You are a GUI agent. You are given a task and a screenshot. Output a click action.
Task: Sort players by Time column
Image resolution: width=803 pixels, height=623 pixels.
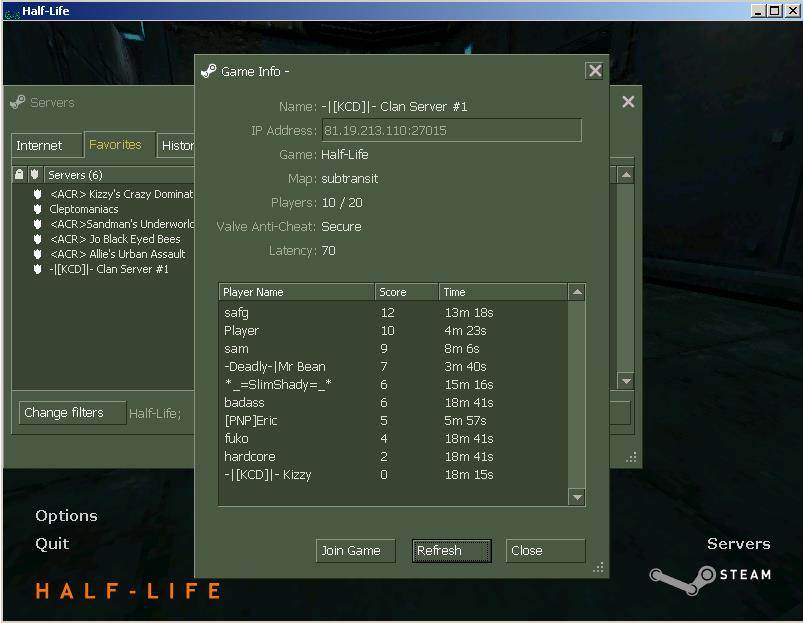(503, 292)
